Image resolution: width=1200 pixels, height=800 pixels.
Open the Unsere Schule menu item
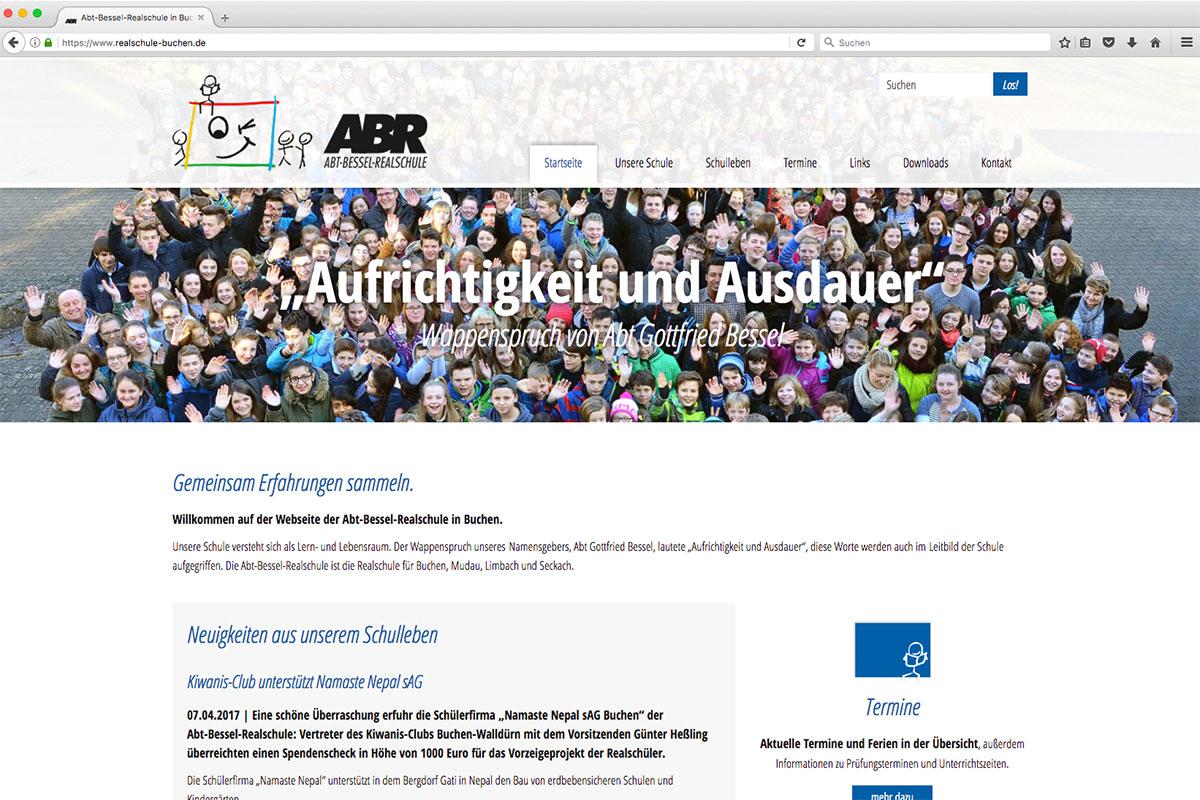(x=643, y=163)
